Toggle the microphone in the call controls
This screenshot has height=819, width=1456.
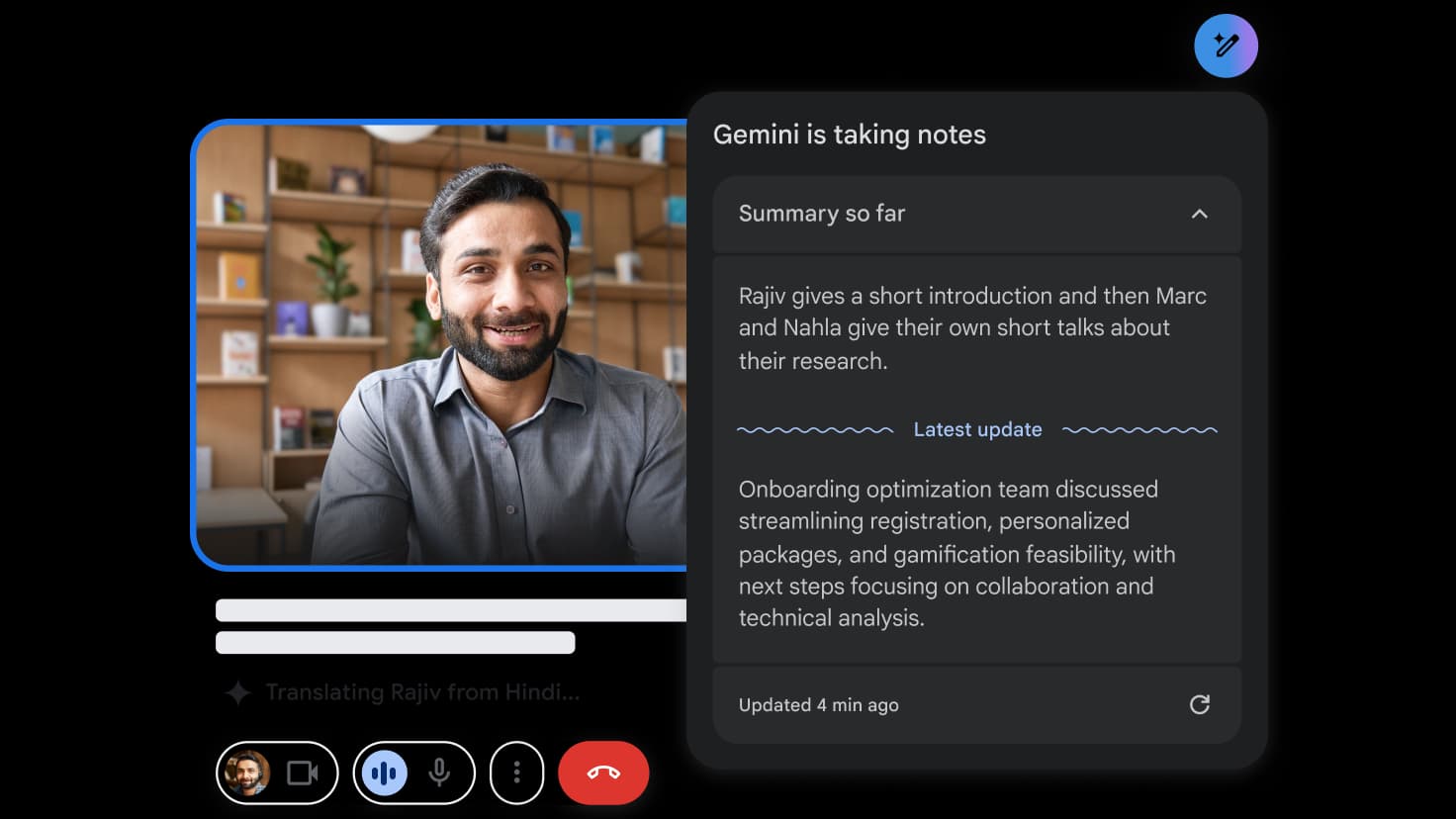pyautogui.click(x=441, y=773)
